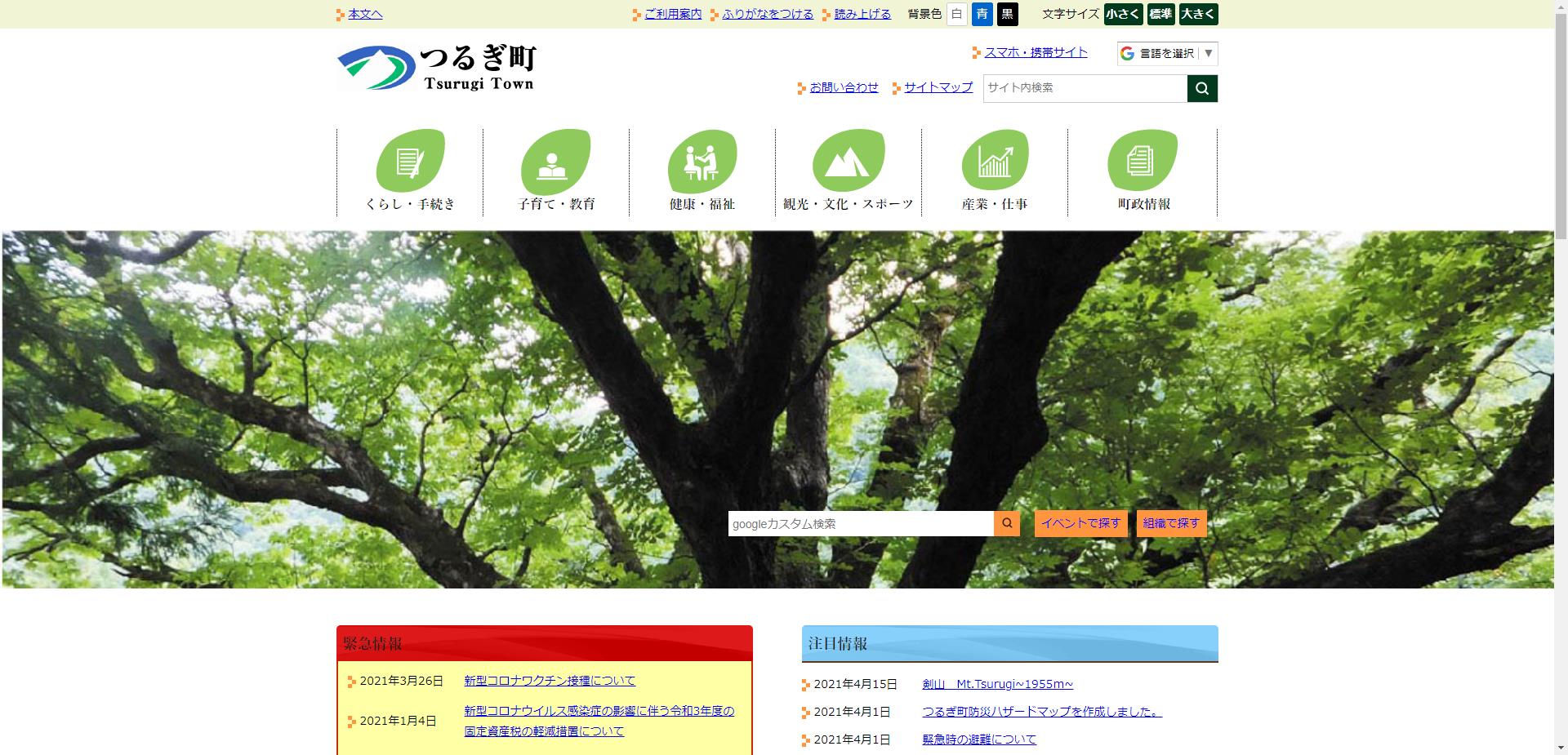The width and height of the screenshot is (1568, 755).
Task: Open the サイトマップ link
Action: [x=938, y=87]
